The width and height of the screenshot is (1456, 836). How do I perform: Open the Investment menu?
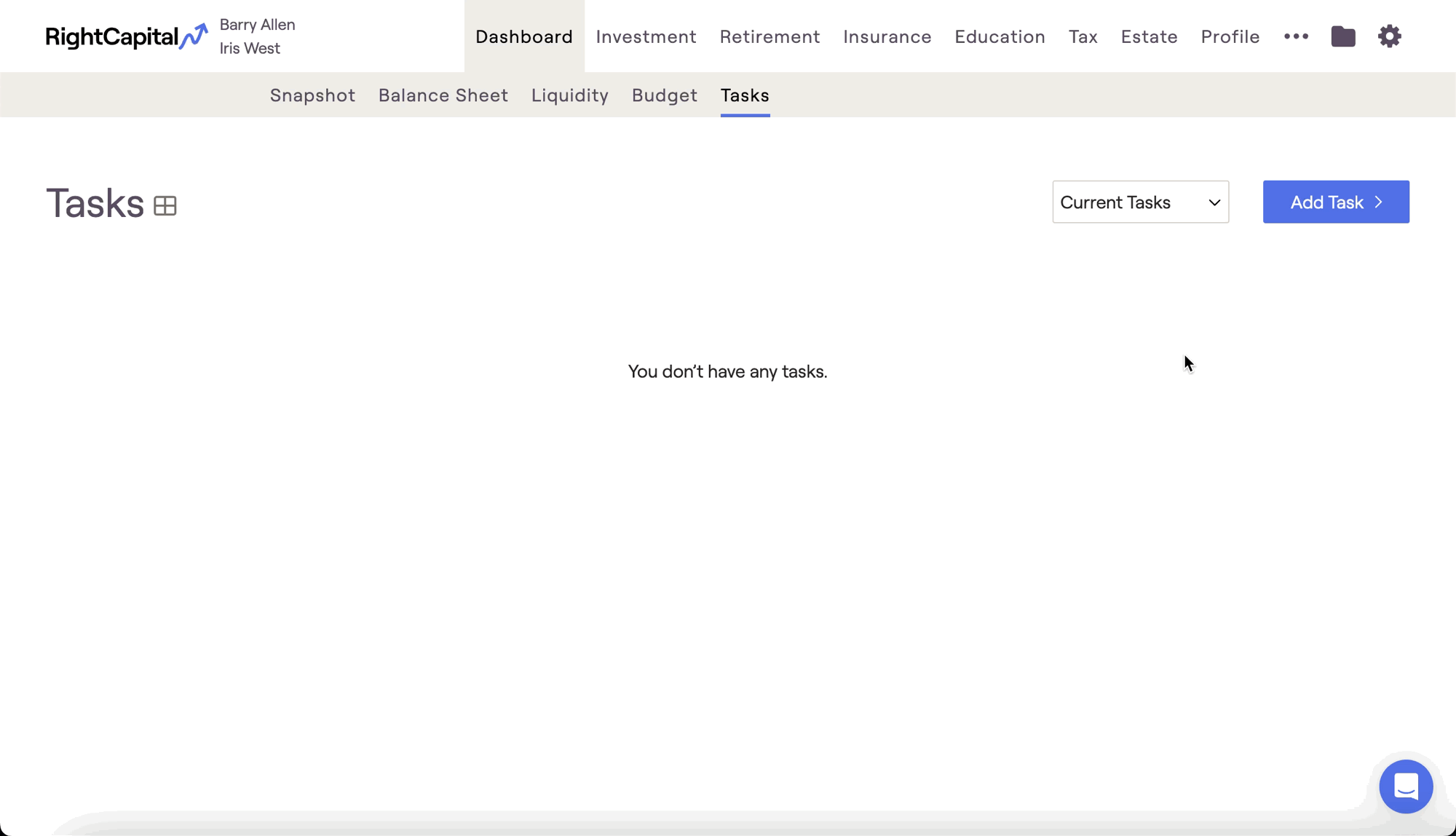tap(646, 36)
